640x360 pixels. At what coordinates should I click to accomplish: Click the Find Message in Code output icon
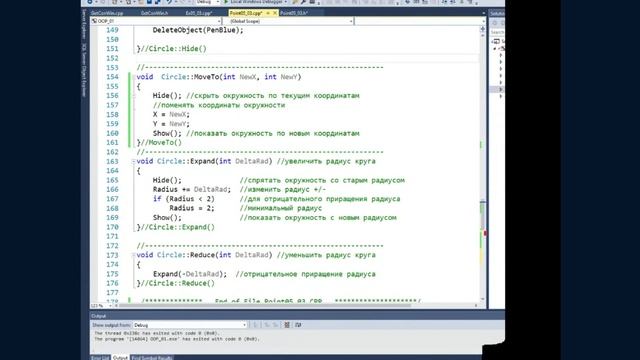point(256,325)
